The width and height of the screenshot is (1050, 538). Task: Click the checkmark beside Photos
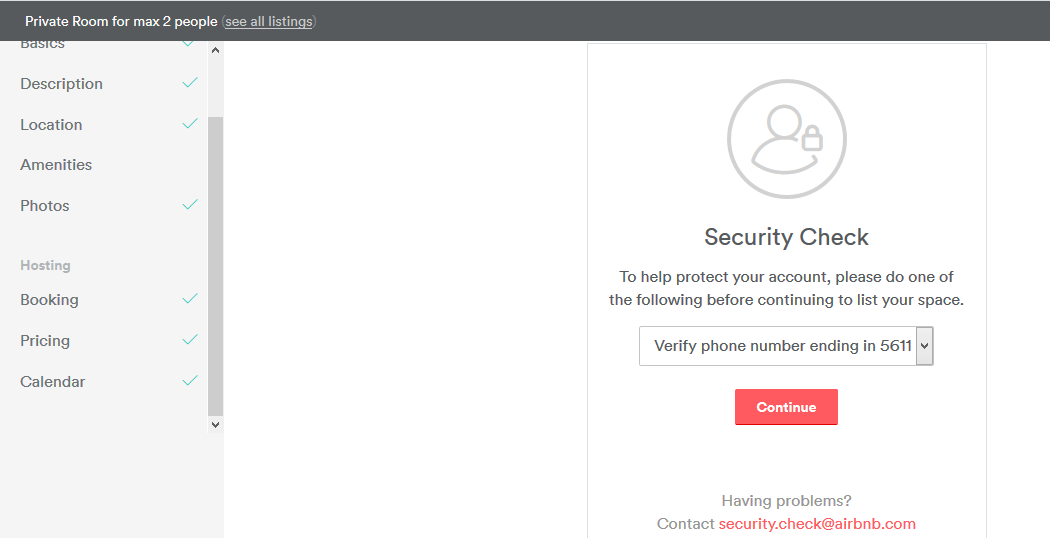190,205
